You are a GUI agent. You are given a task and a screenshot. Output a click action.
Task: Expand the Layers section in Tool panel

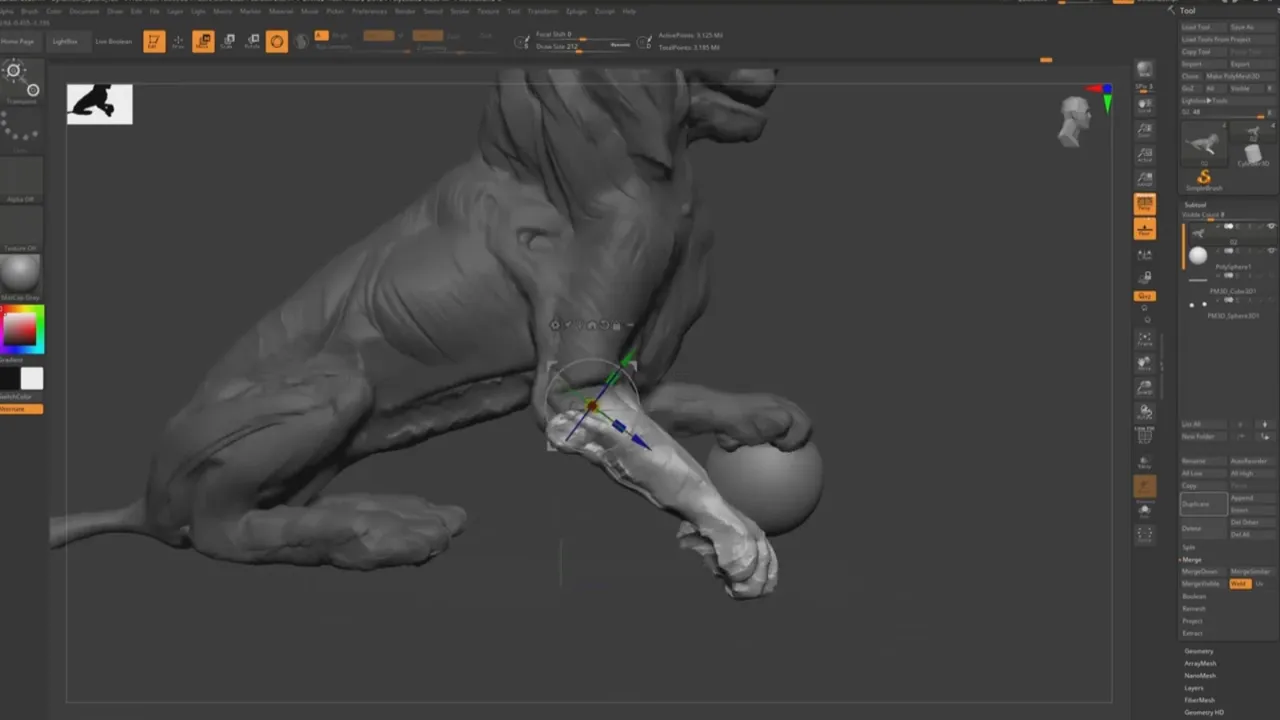click(x=1194, y=688)
